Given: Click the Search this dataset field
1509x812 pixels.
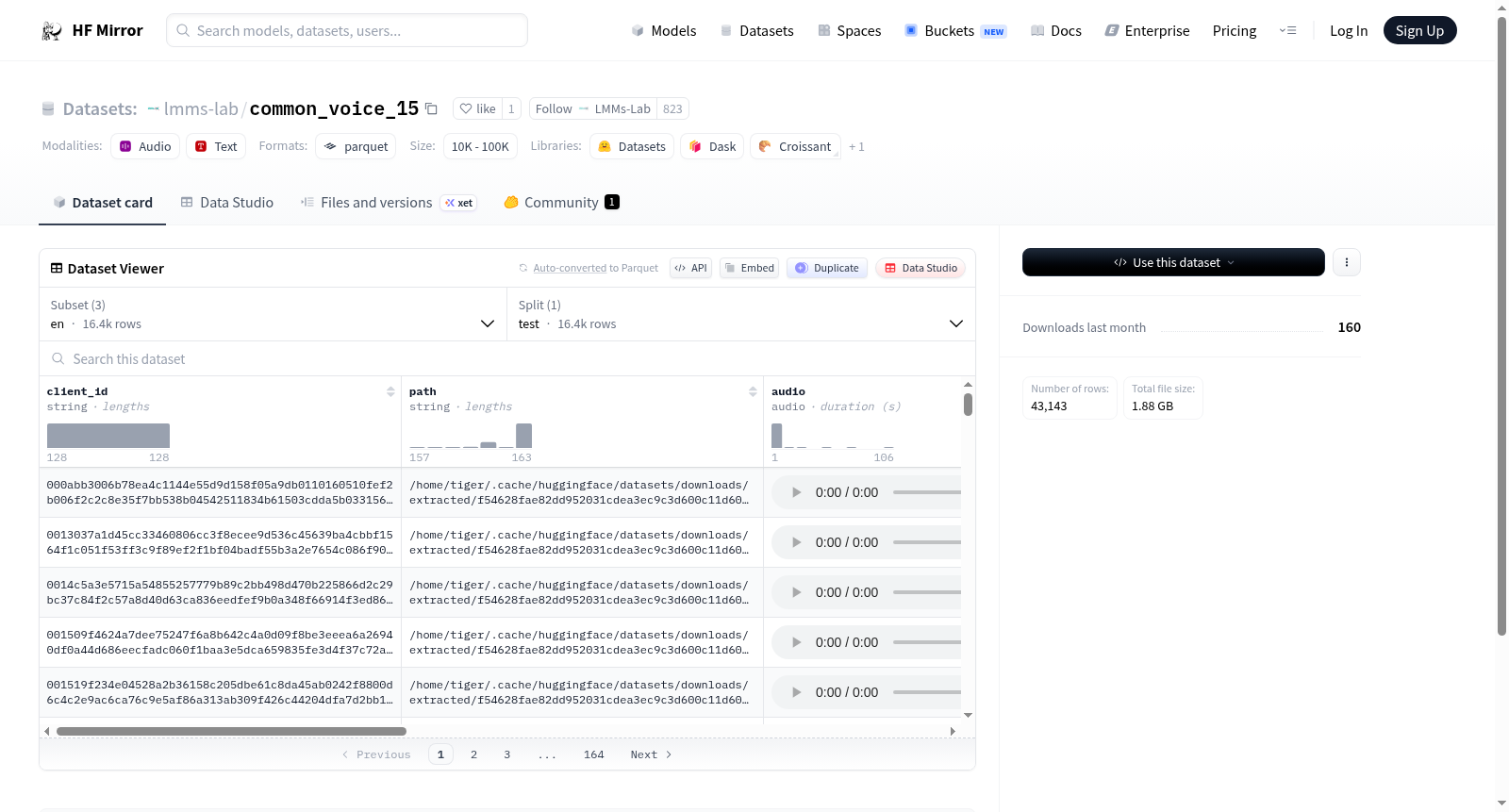Looking at the screenshot, I should point(509,359).
